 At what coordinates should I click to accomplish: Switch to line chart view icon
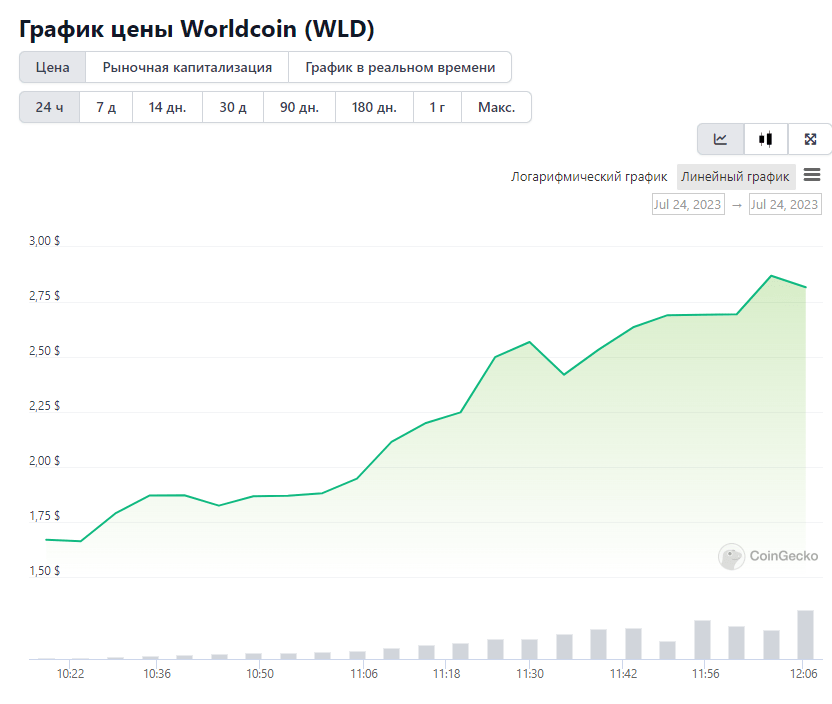[x=721, y=139]
